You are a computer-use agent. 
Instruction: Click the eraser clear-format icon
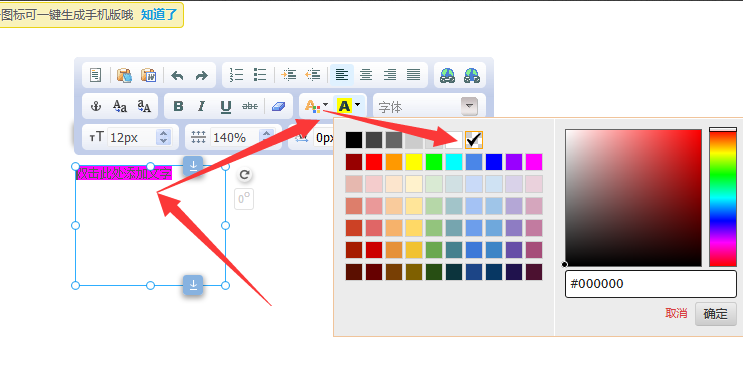(278, 106)
